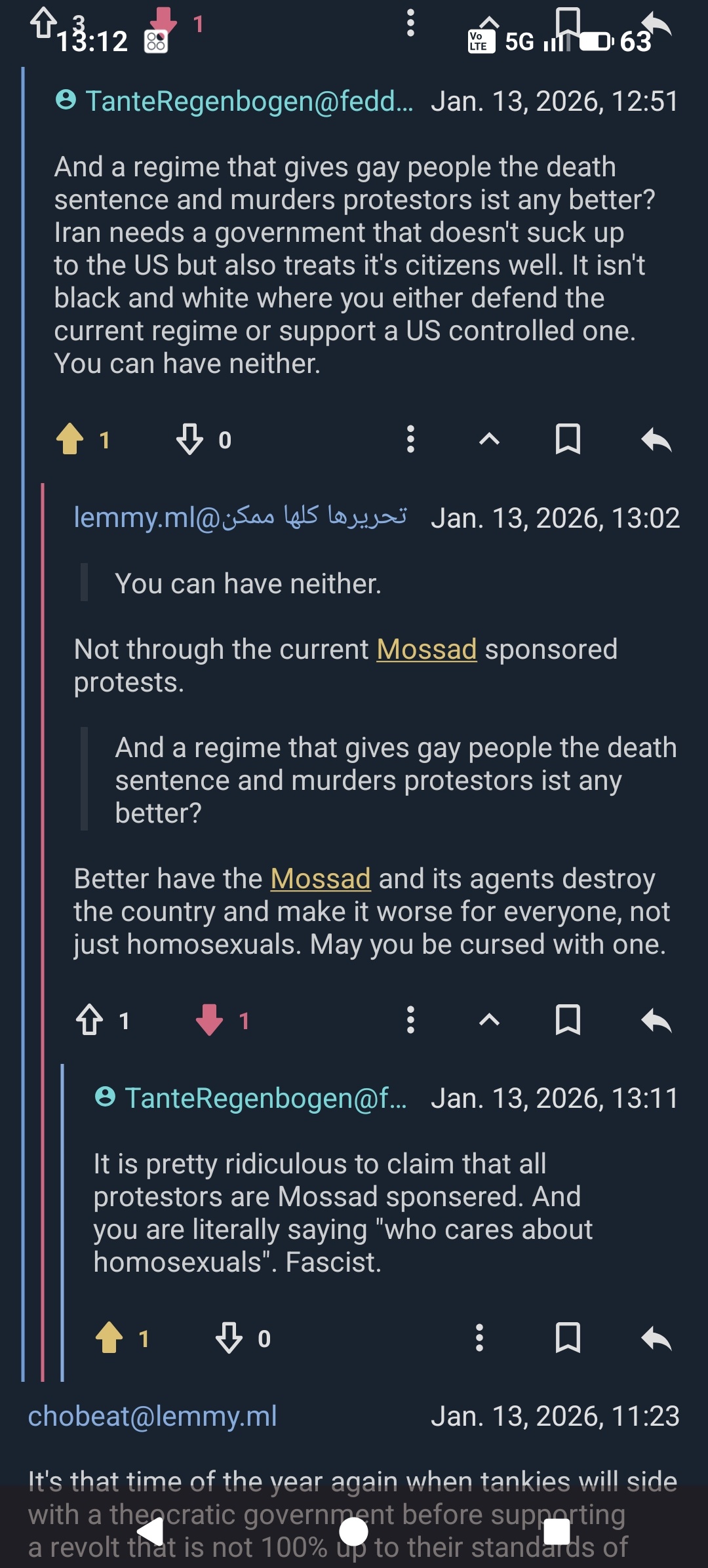Reply to TanteRegenbogen's 12:51 comment
Image resolution: width=708 pixels, height=1568 pixels.
(x=657, y=439)
